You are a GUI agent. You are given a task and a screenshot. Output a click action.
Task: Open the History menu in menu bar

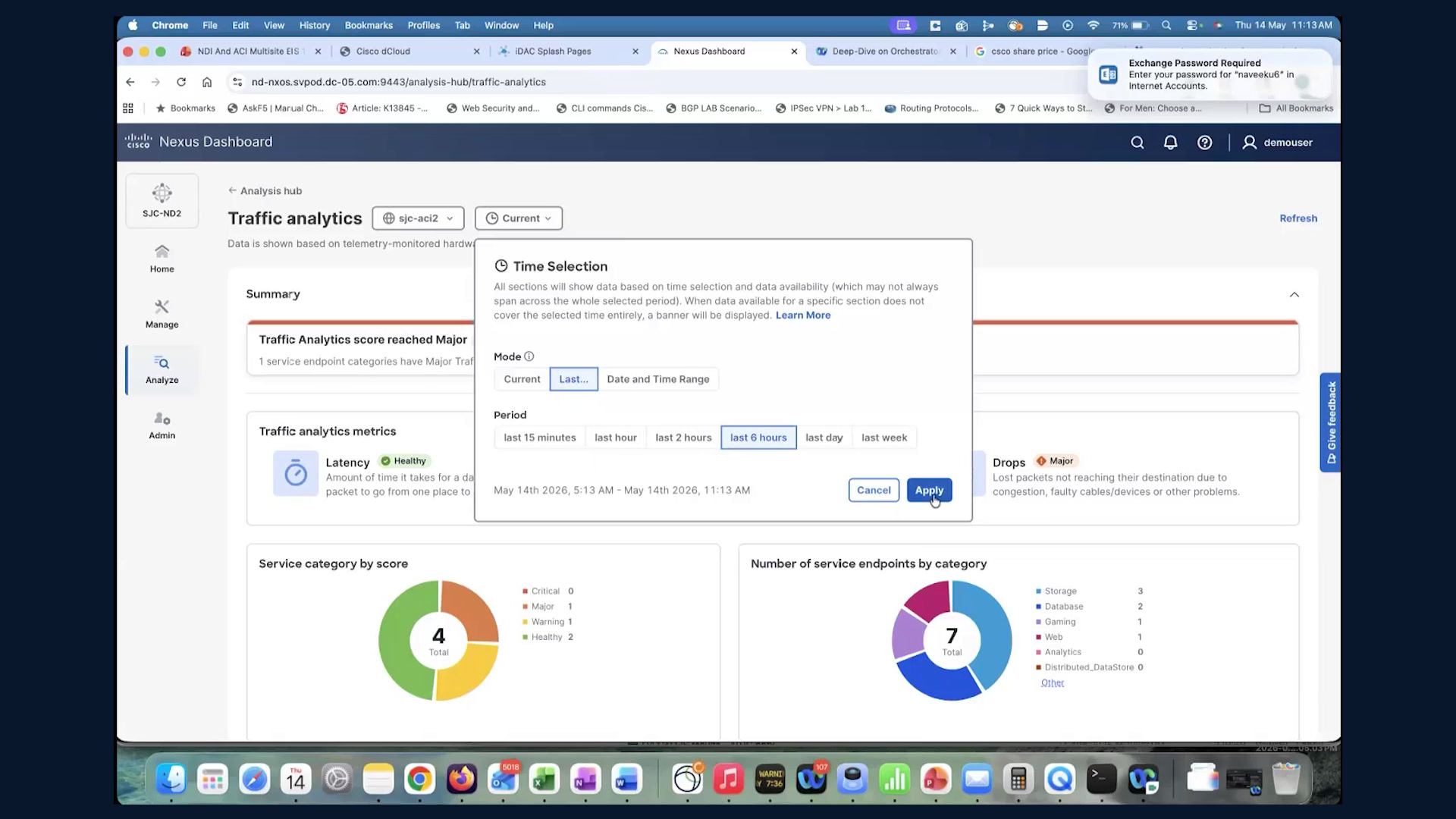pos(314,25)
